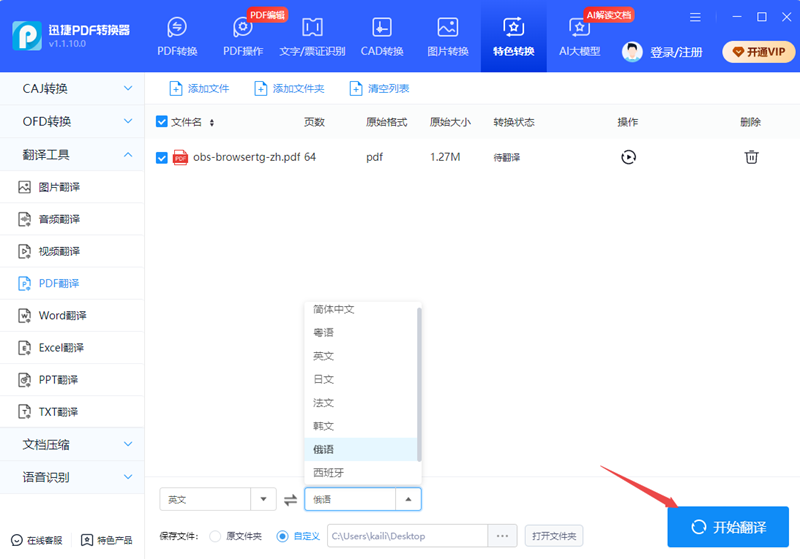Select the 自定义 radio button
The height and width of the screenshot is (559, 800).
(282, 536)
